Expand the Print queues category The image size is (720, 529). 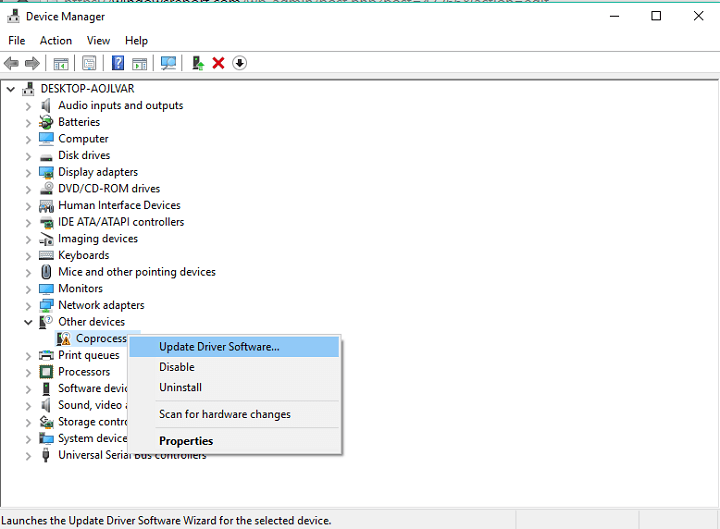pyautogui.click(x=28, y=356)
